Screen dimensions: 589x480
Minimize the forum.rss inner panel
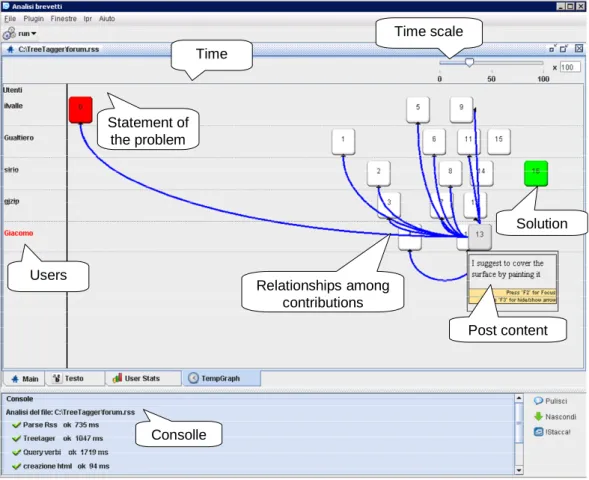(553, 49)
